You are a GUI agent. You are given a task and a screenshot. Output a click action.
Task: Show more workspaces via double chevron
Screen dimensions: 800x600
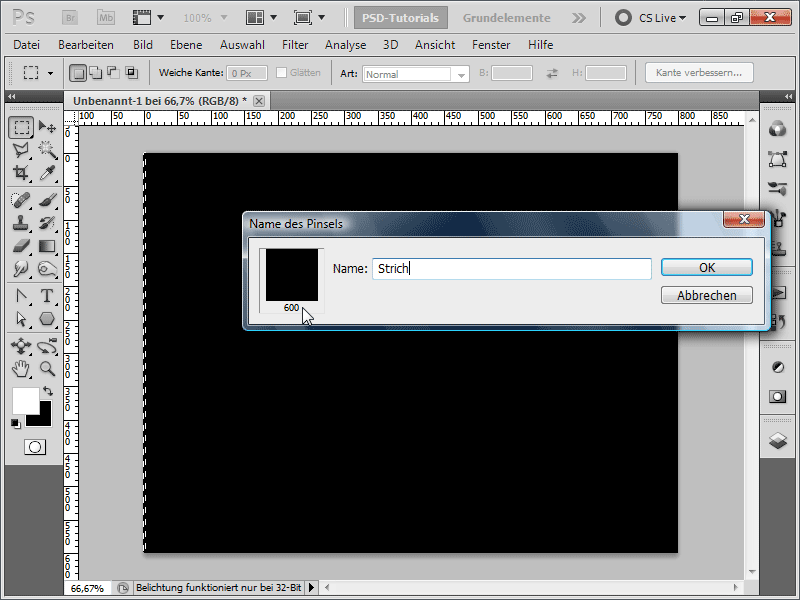[579, 18]
